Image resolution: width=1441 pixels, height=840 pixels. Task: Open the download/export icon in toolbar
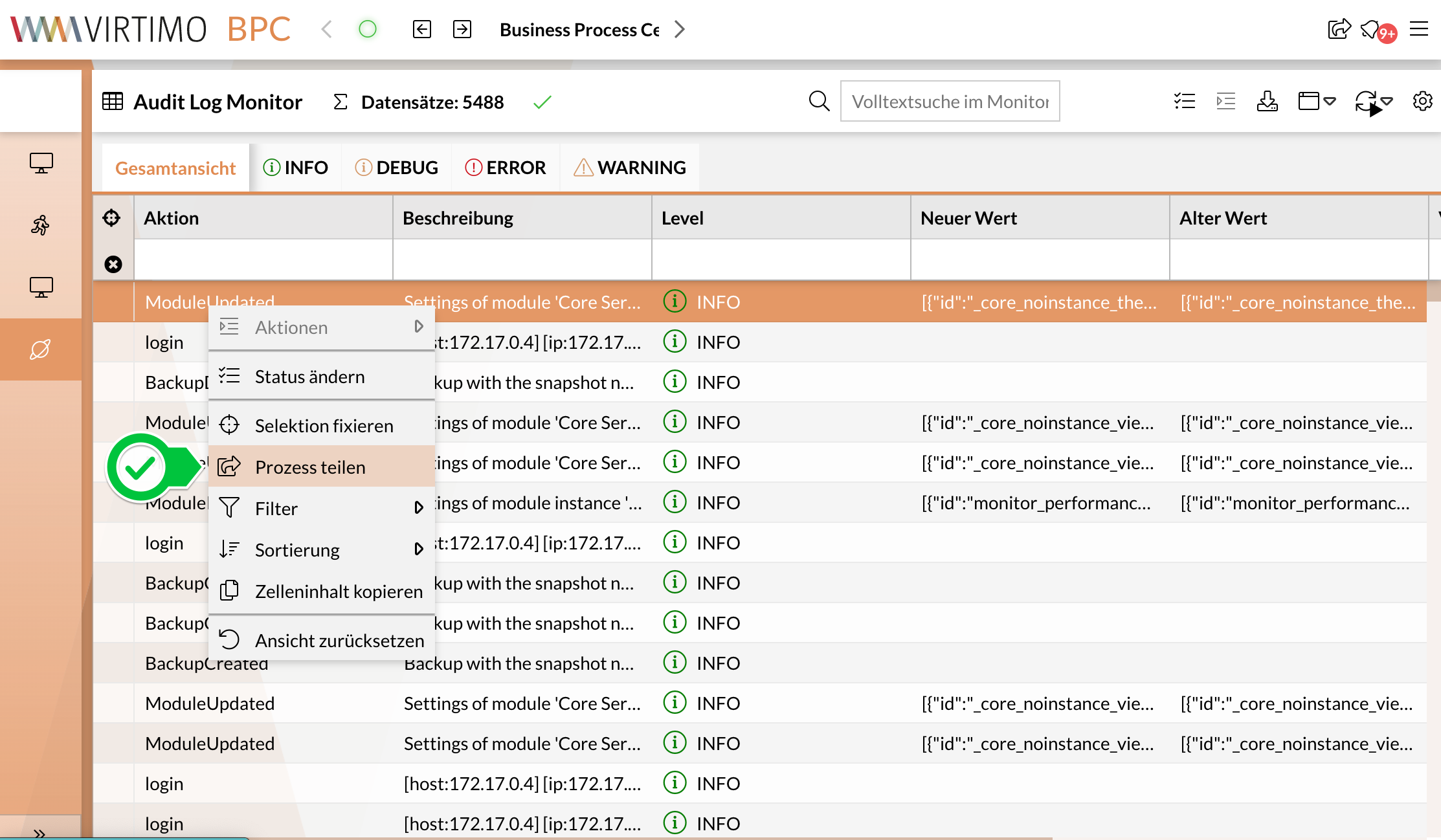1269,101
